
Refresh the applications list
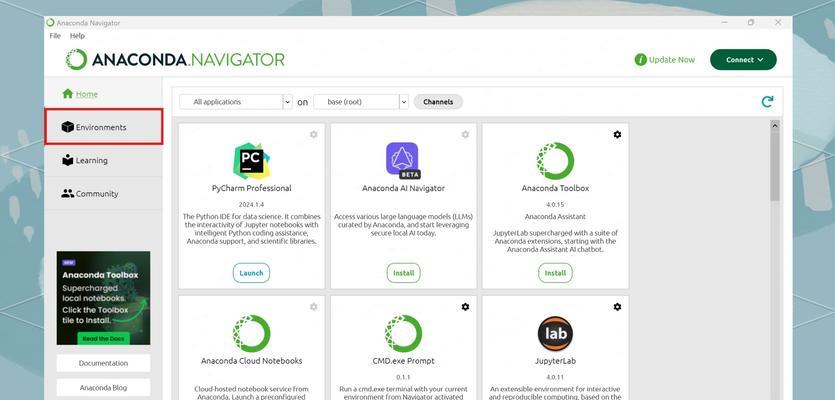tap(767, 102)
